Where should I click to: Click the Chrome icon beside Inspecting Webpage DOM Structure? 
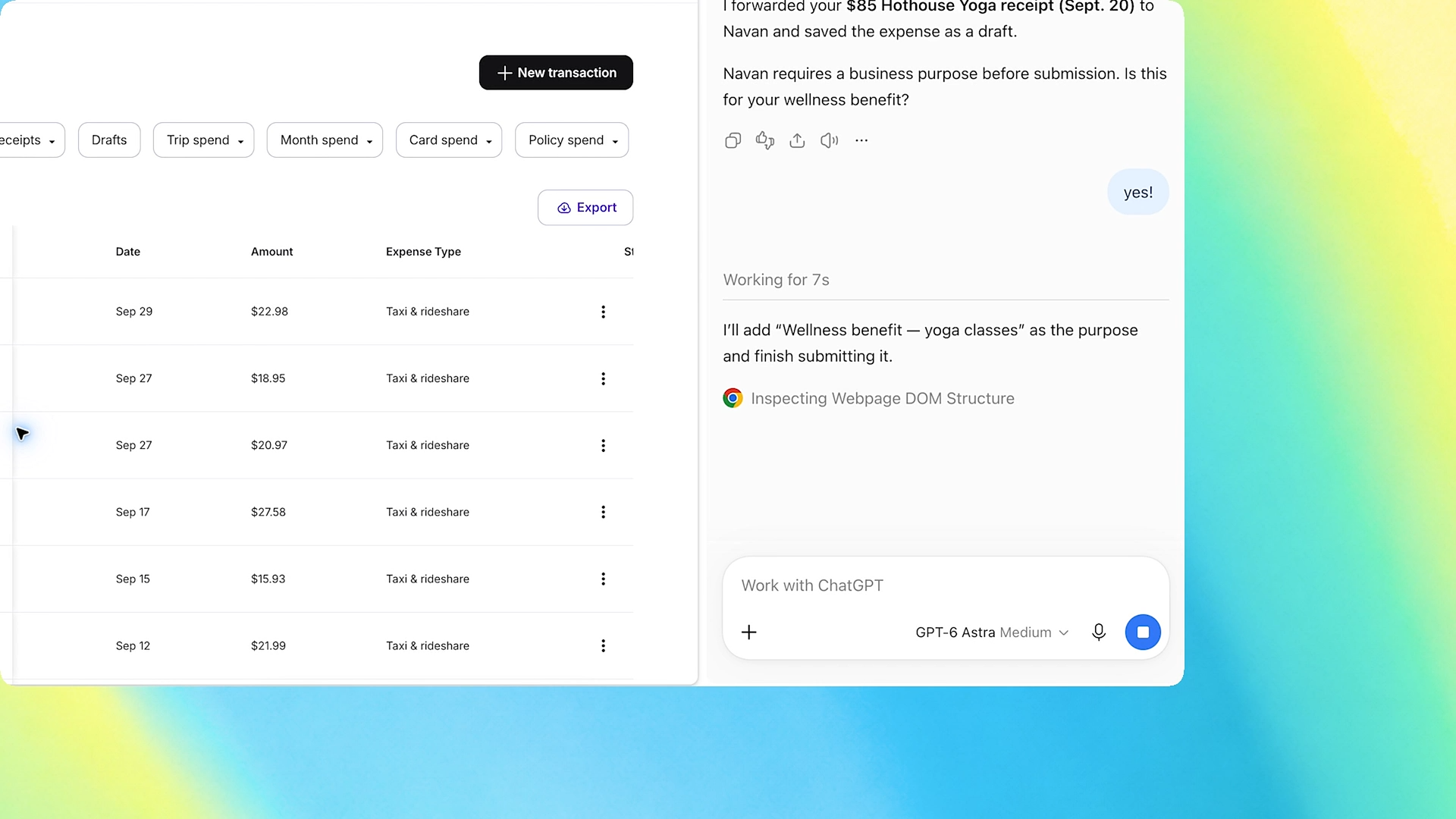(733, 398)
